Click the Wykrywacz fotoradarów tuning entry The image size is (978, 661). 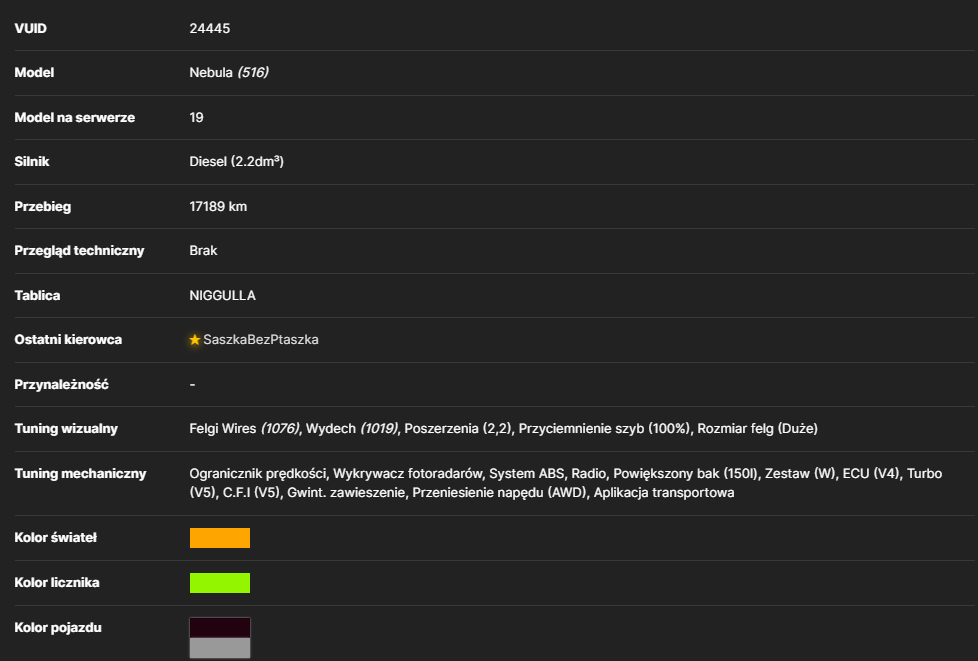pyautogui.click(x=408, y=474)
